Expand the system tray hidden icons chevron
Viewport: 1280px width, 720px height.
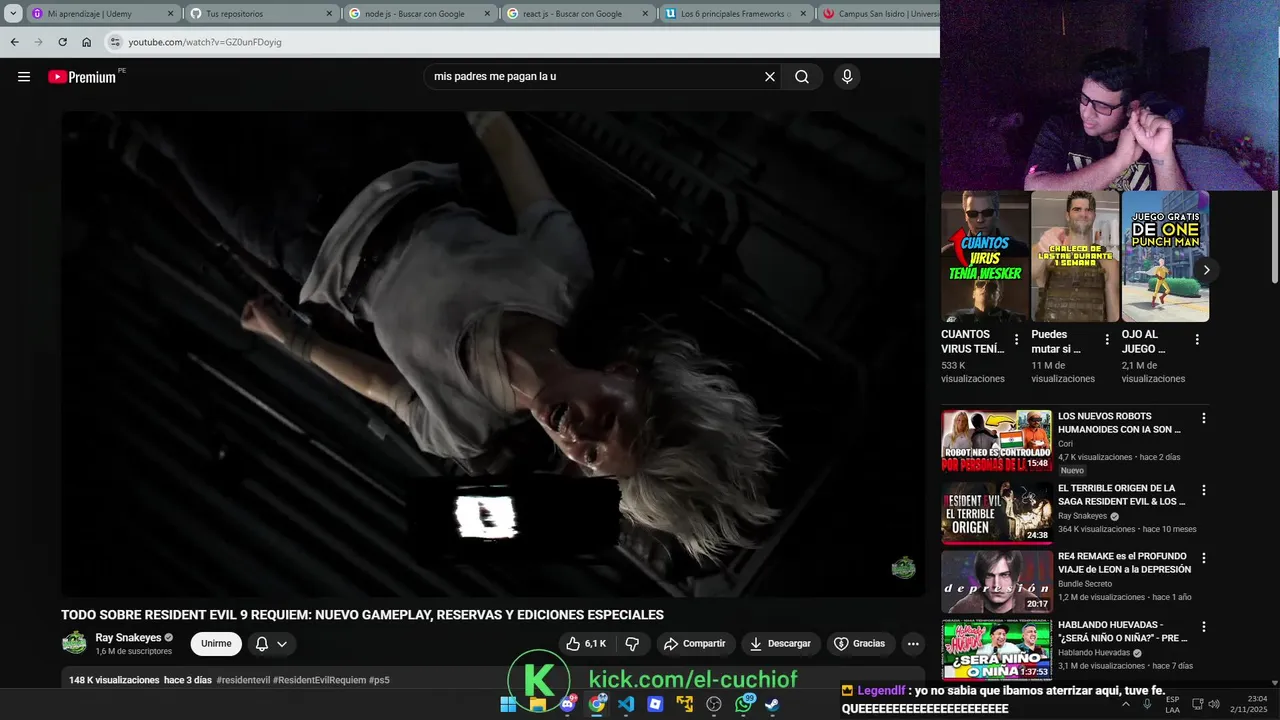pyautogui.click(x=1126, y=704)
